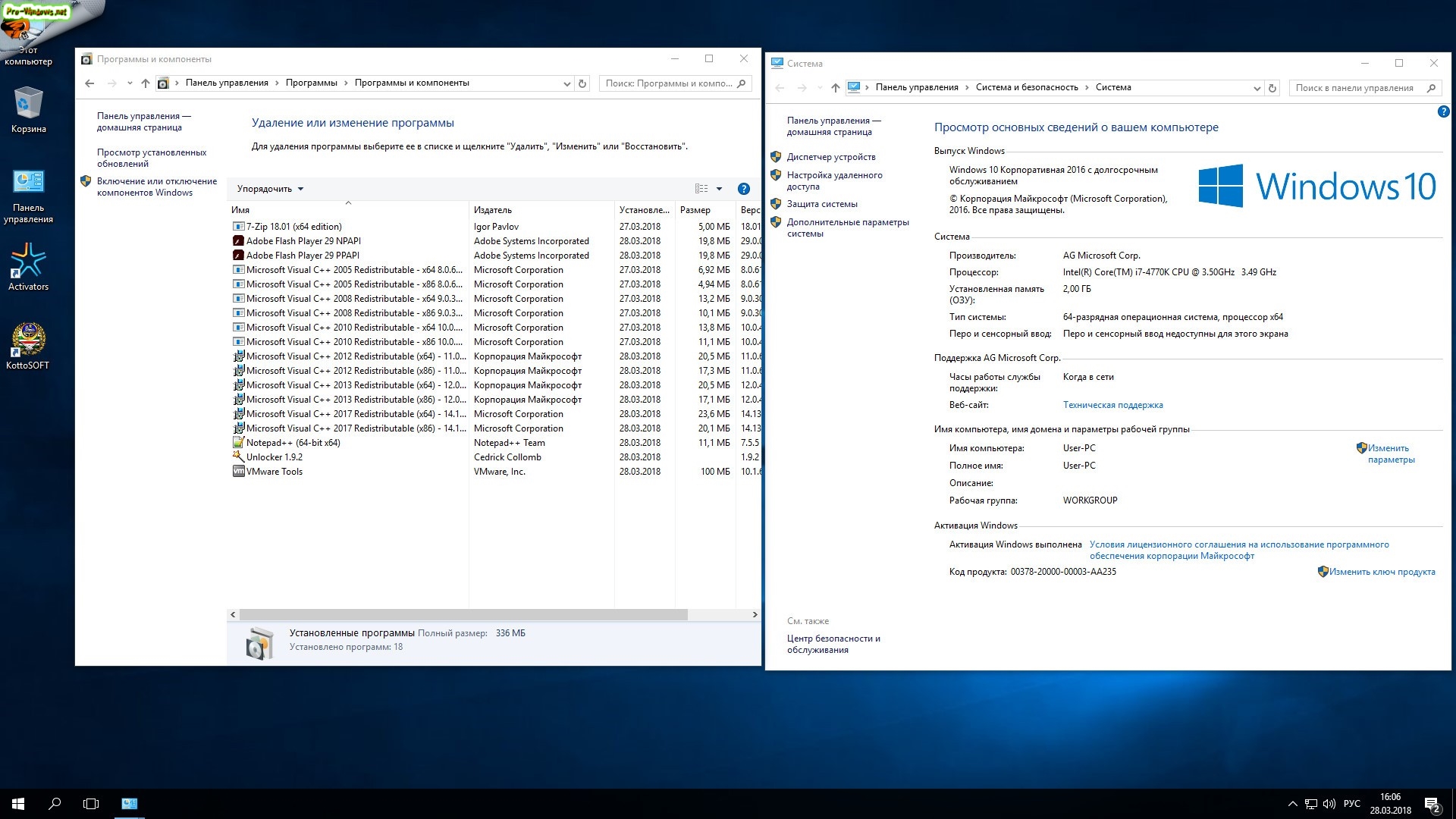Viewport: 1456px width, 819px height.
Task: Expand the Система address bar history dropdown
Action: [1257, 88]
